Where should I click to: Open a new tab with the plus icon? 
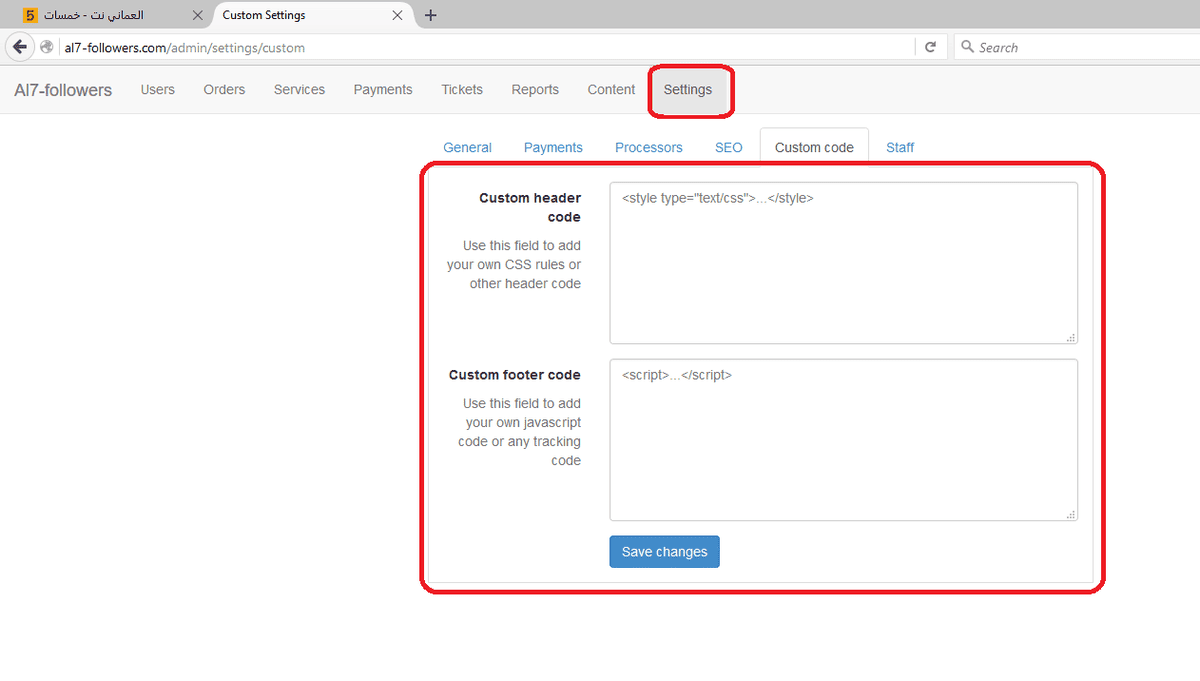pos(431,15)
